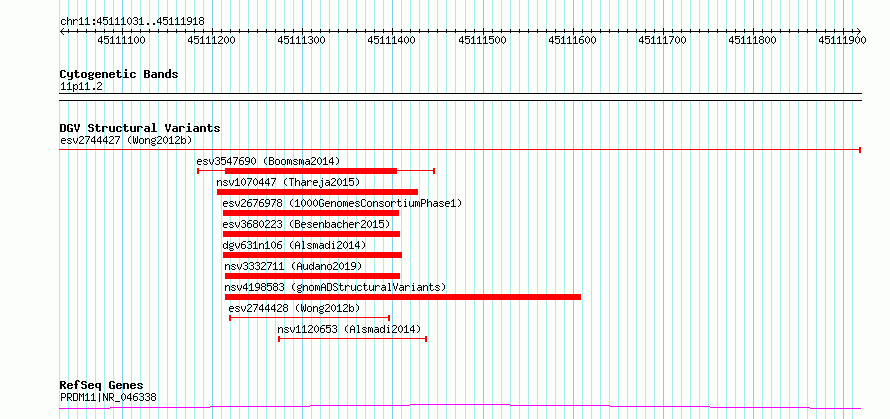The height and width of the screenshot is (419, 890).
Task: Click ruler position 45111100
Action: pyautogui.click(x=121, y=40)
